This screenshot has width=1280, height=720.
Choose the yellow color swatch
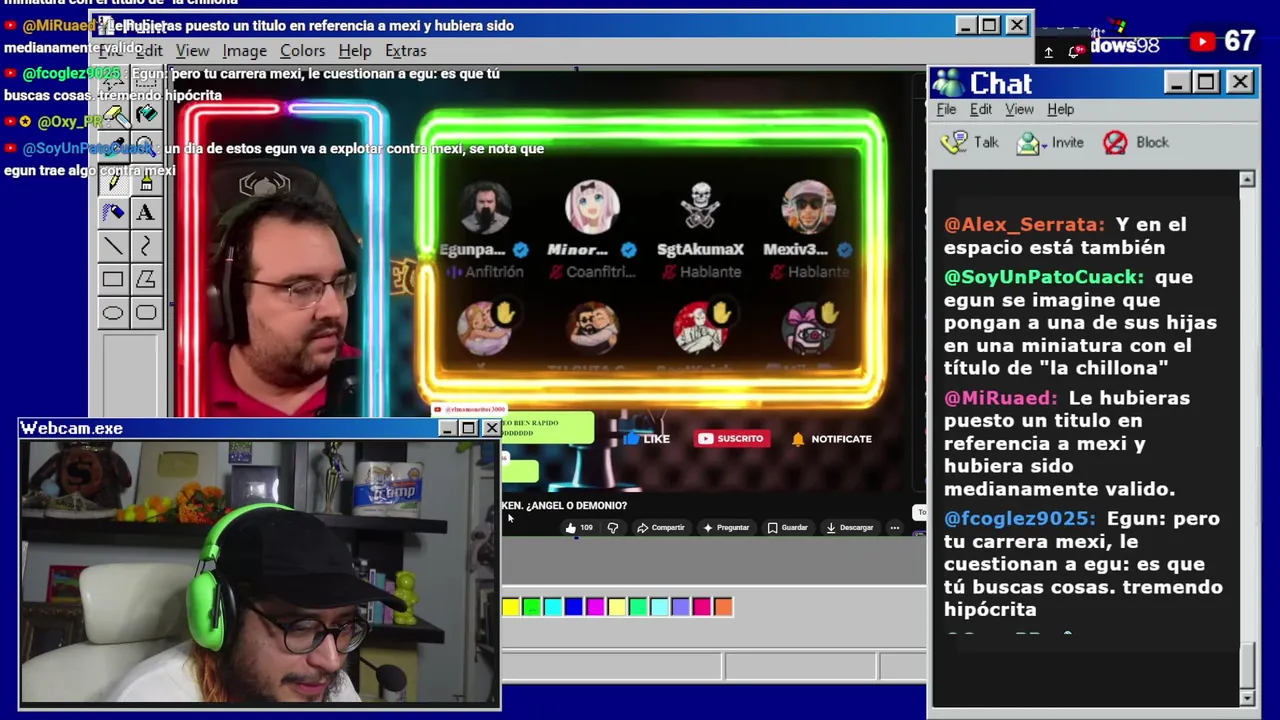511,606
